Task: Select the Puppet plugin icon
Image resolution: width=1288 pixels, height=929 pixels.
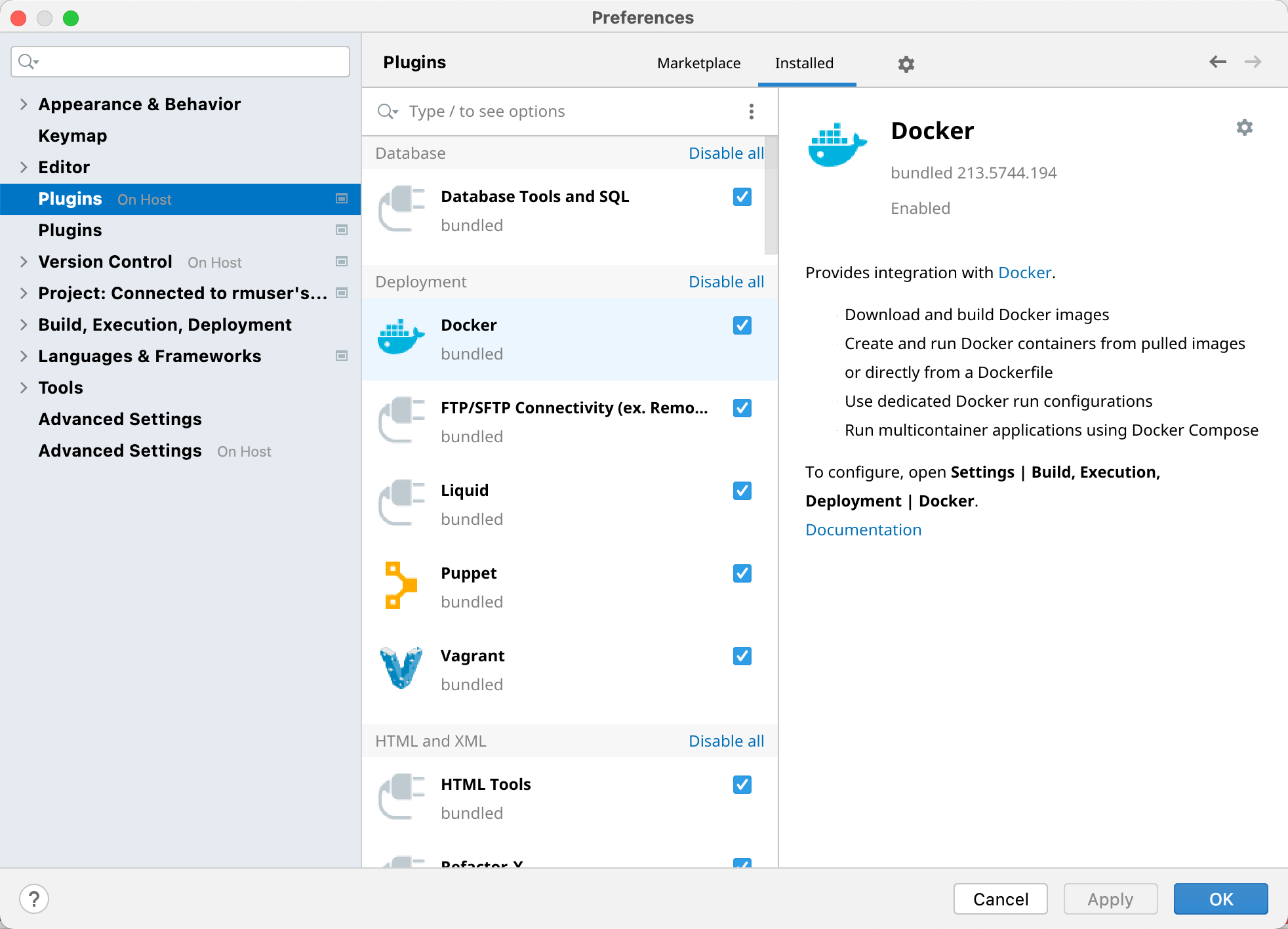Action: 400,584
